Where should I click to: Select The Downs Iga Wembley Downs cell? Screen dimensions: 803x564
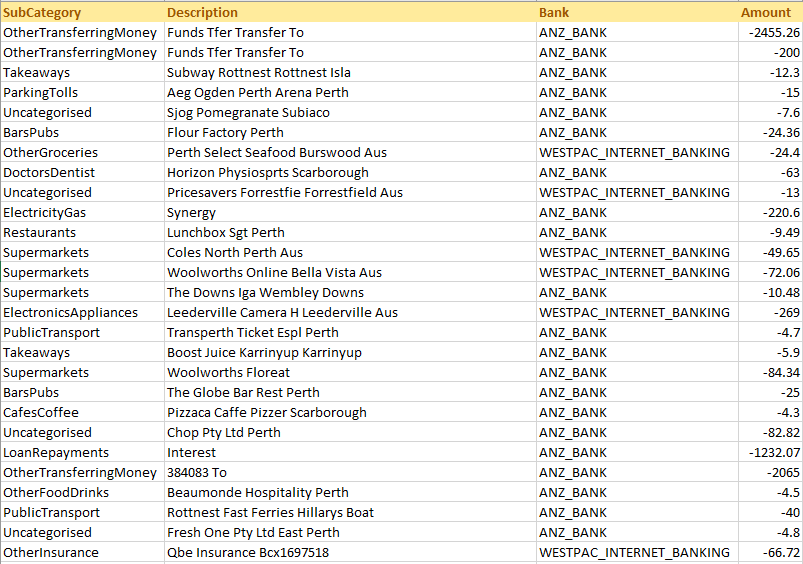350,292
